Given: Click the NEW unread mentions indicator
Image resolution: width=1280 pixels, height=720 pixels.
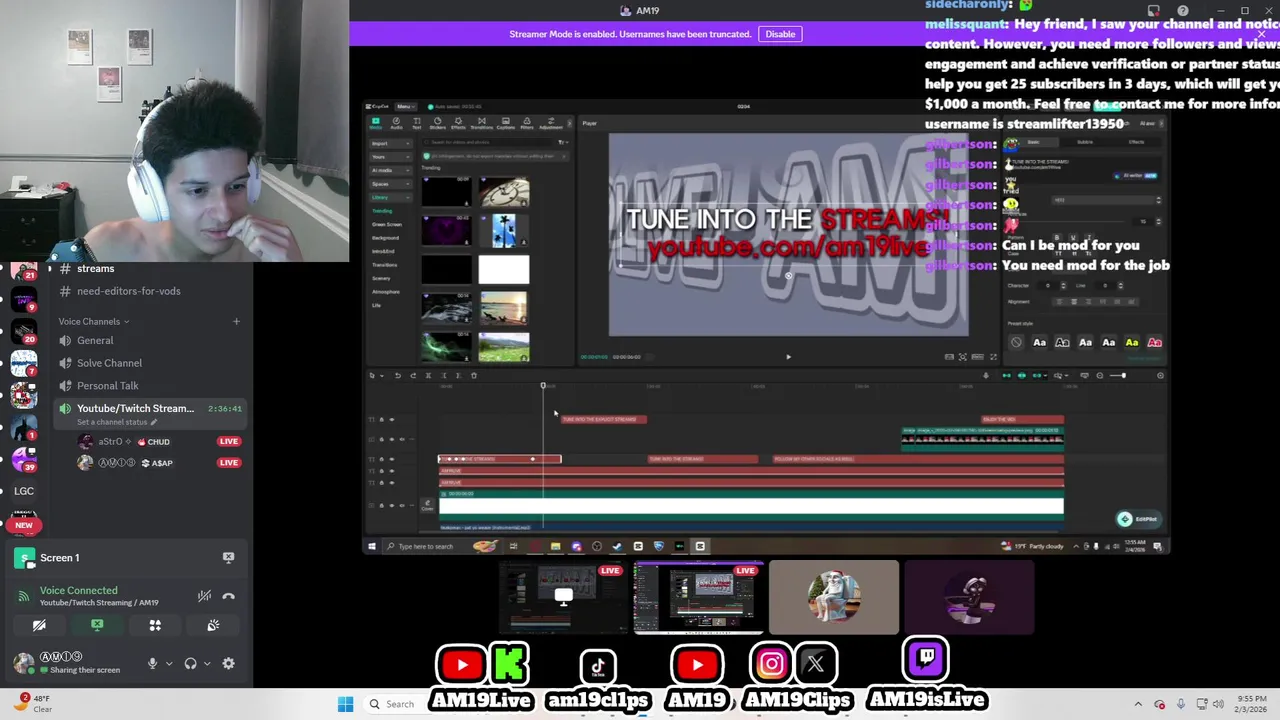Looking at the screenshot, I should [24, 525].
